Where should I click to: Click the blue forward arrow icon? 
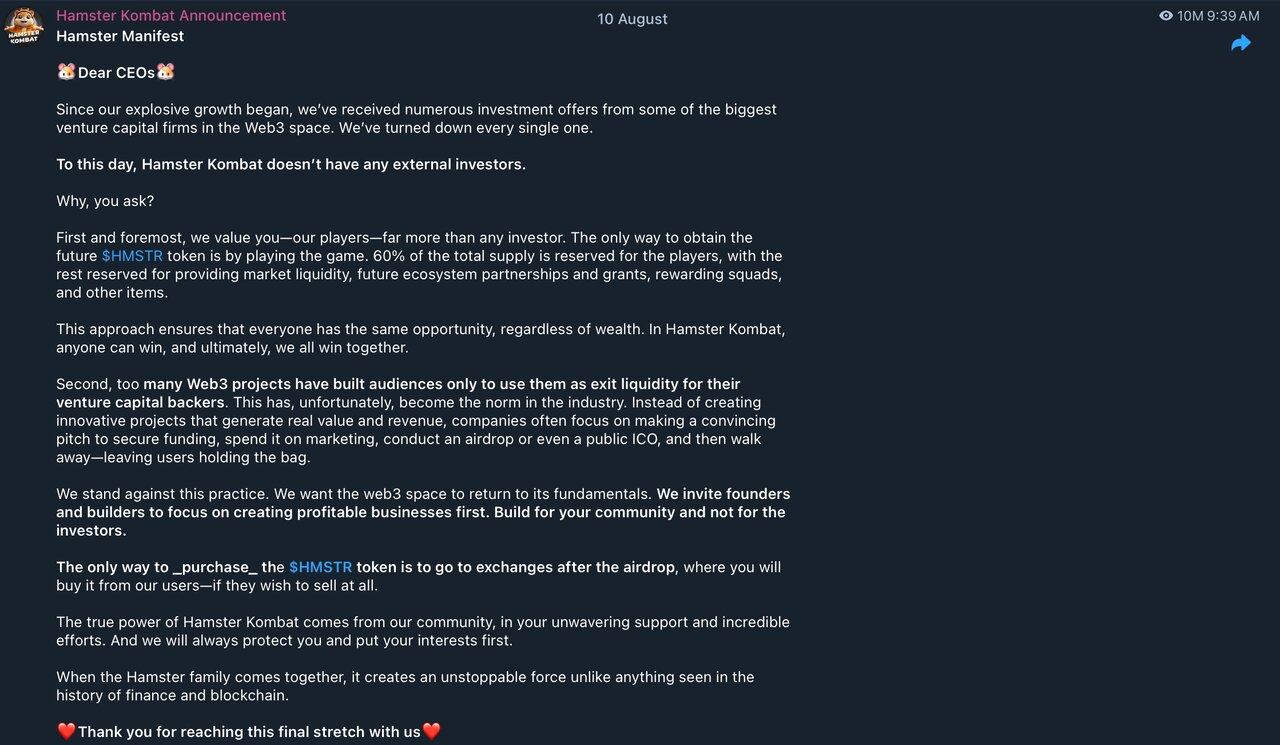[1241, 43]
